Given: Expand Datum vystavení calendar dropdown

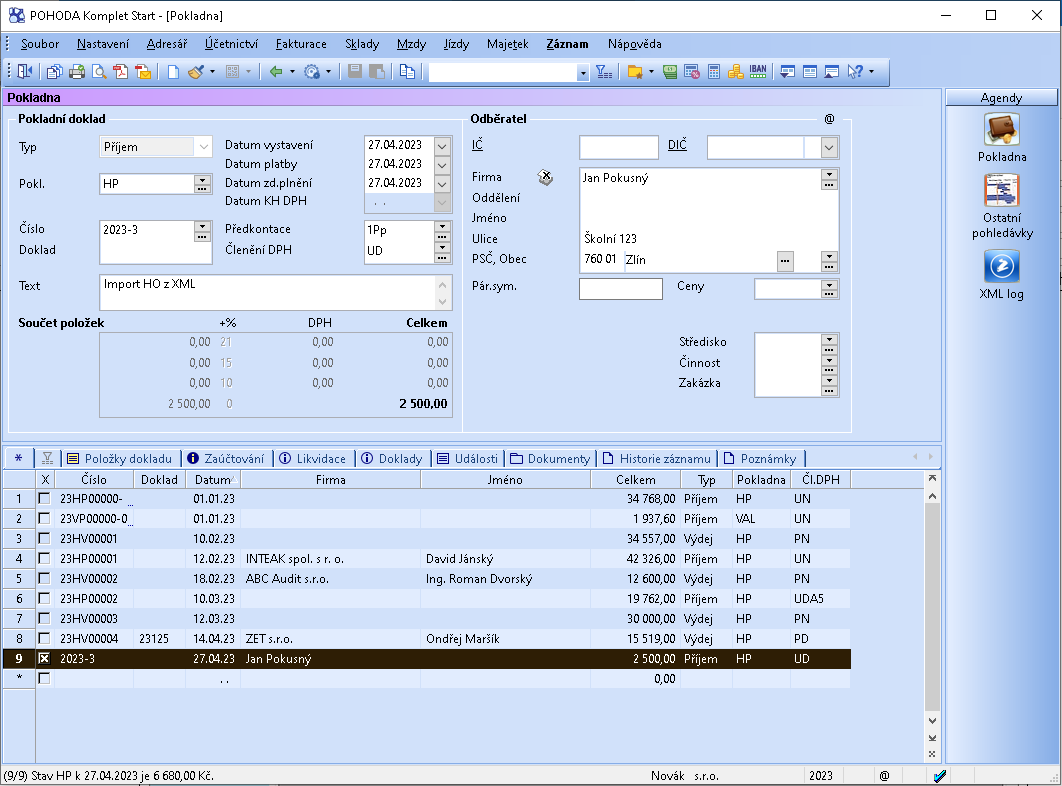Looking at the screenshot, I should pos(442,146).
